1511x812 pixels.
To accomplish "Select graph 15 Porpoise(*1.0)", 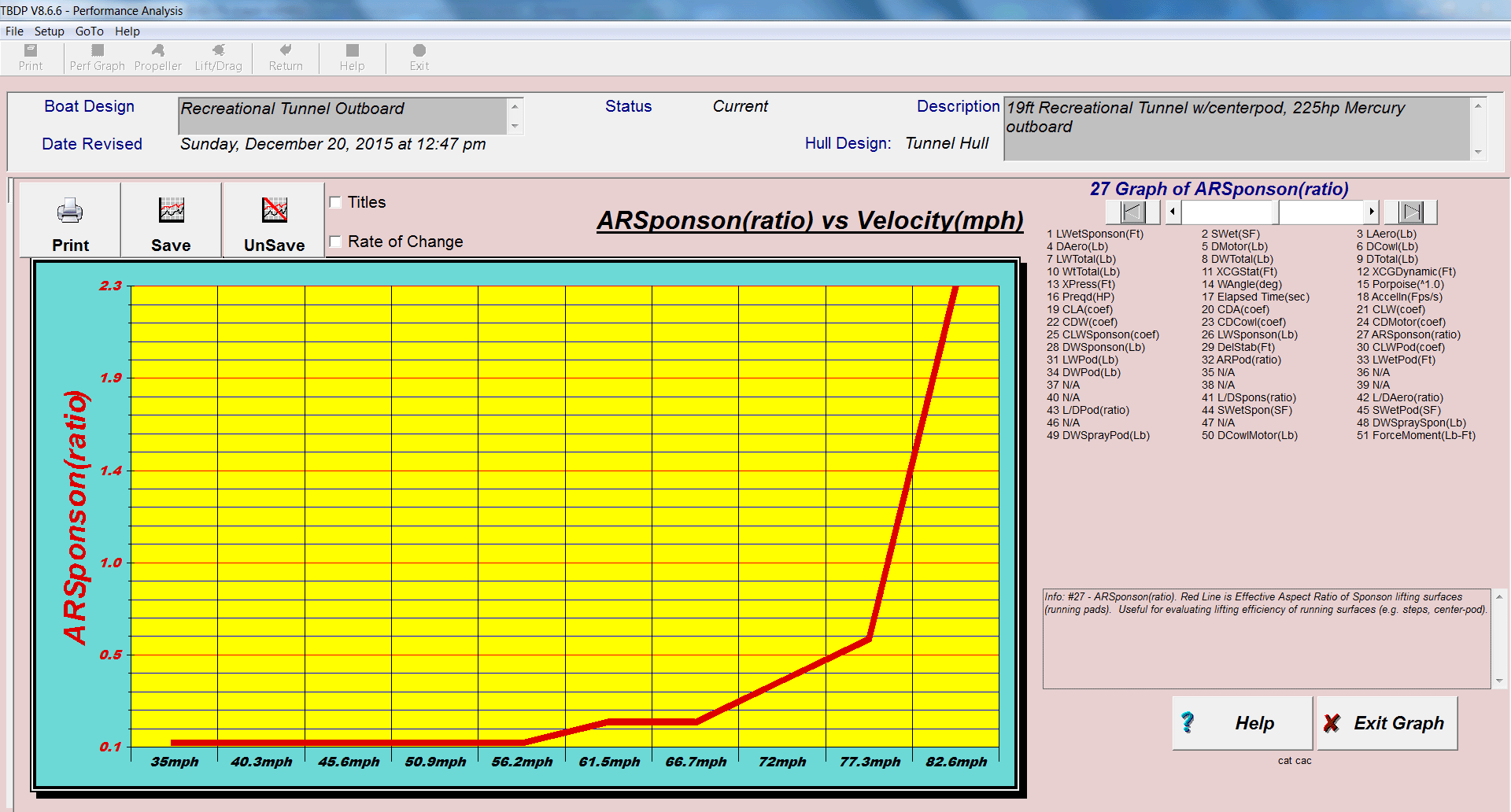I will pyautogui.click(x=1400, y=284).
